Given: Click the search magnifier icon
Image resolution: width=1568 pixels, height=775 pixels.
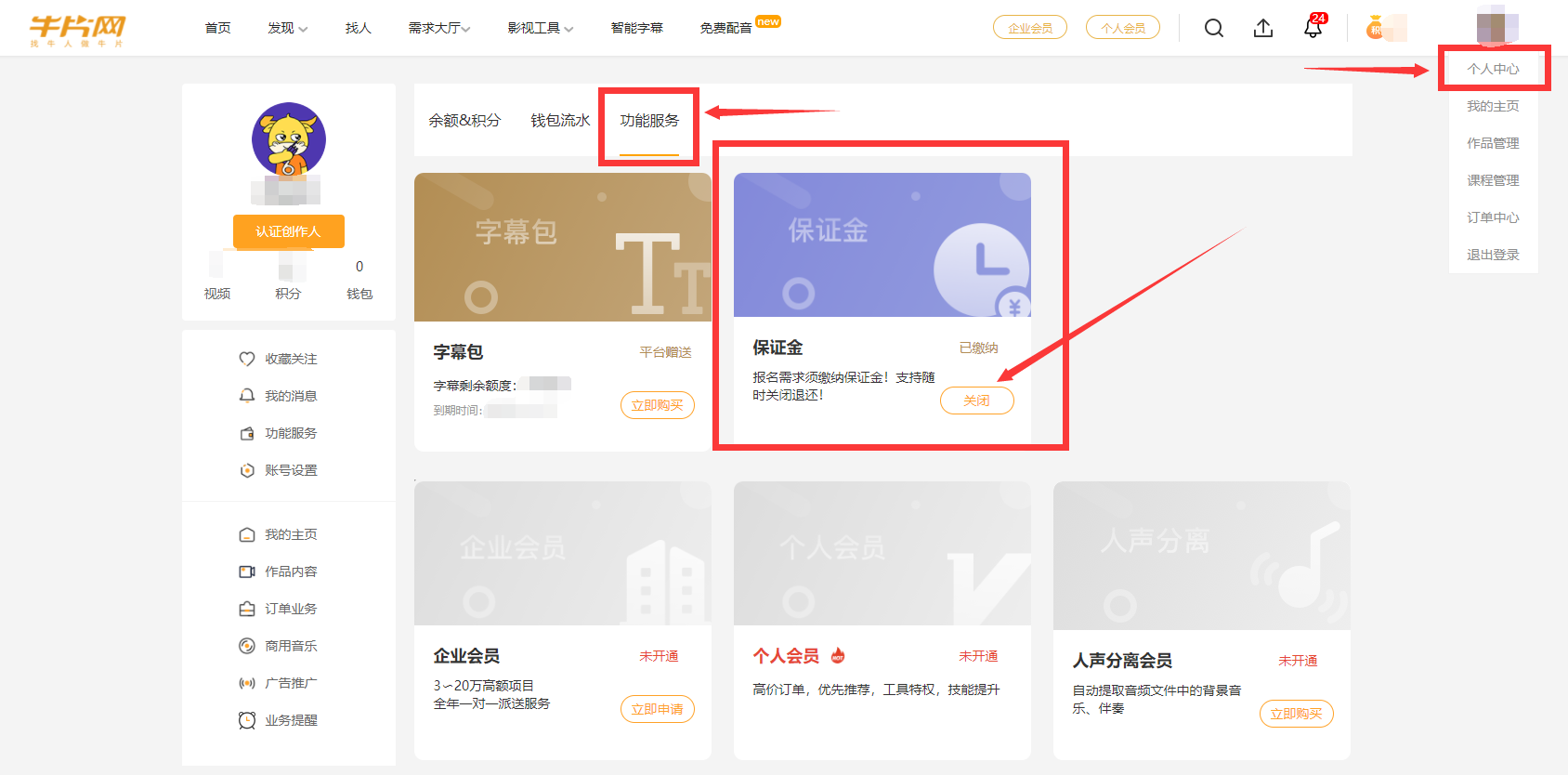Looking at the screenshot, I should click(1213, 28).
